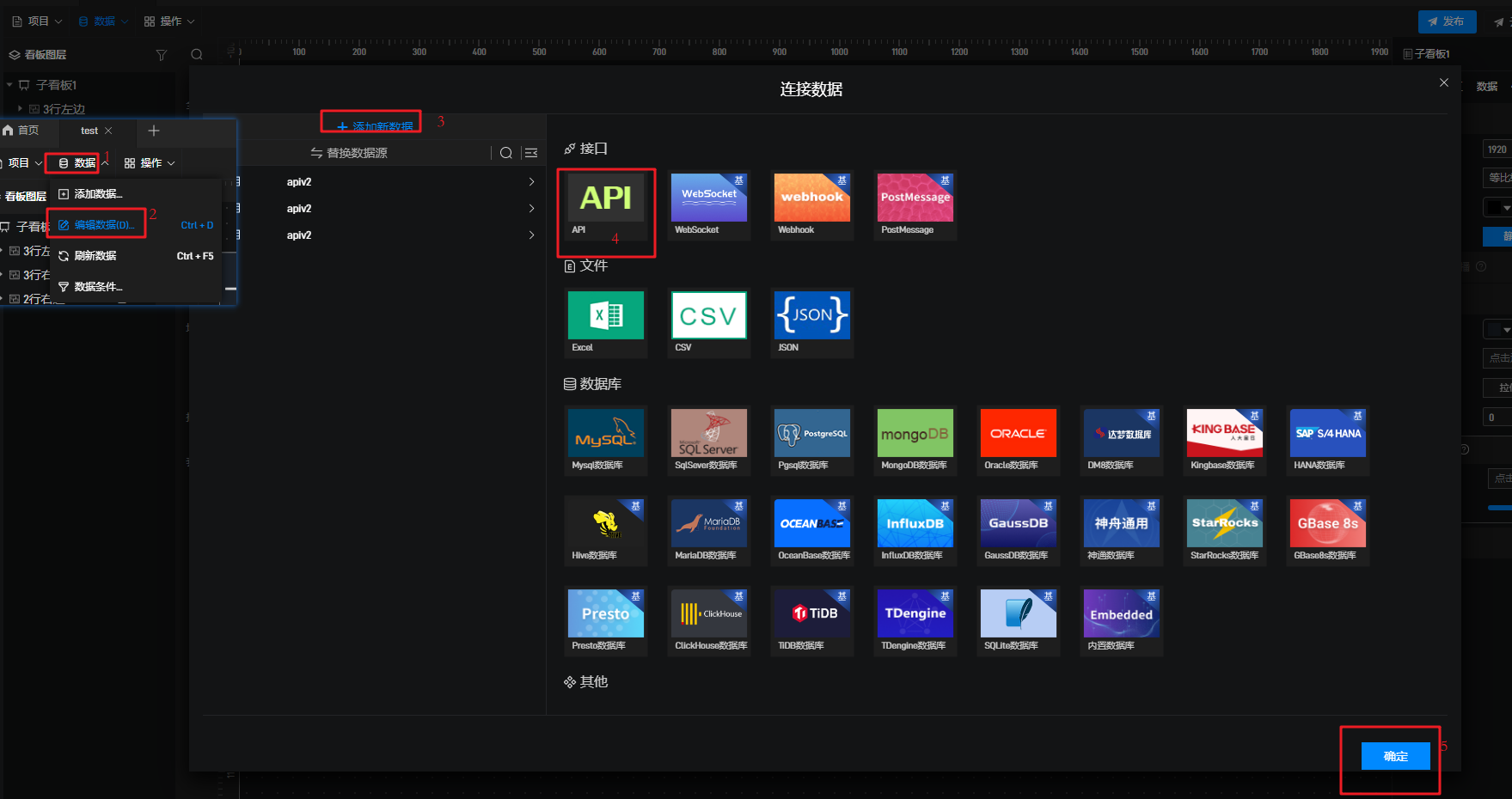Pick the SQL Server database tile
This screenshot has height=799, width=1512.
[x=709, y=441]
